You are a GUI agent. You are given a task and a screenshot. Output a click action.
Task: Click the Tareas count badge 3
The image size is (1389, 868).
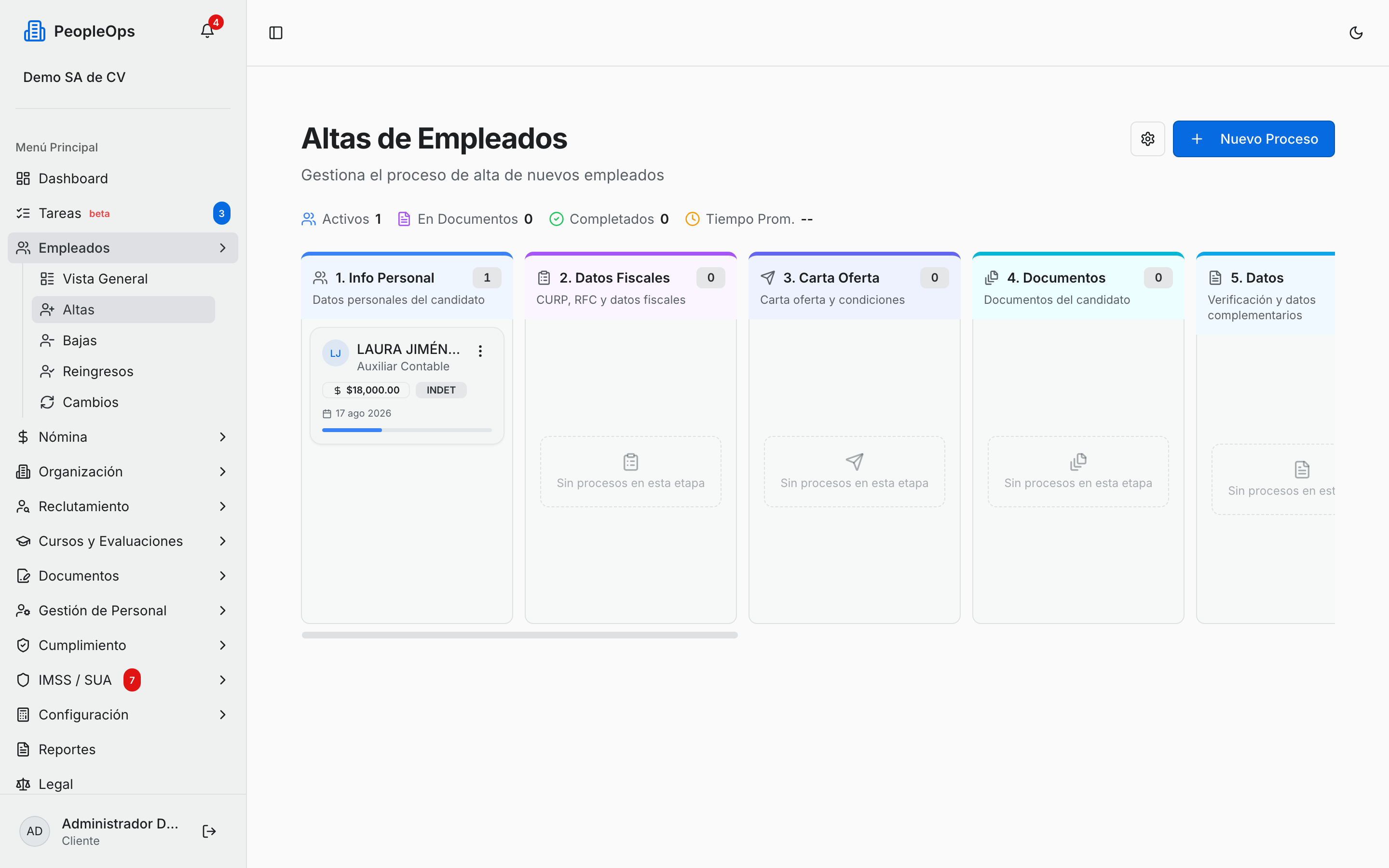[221, 214]
